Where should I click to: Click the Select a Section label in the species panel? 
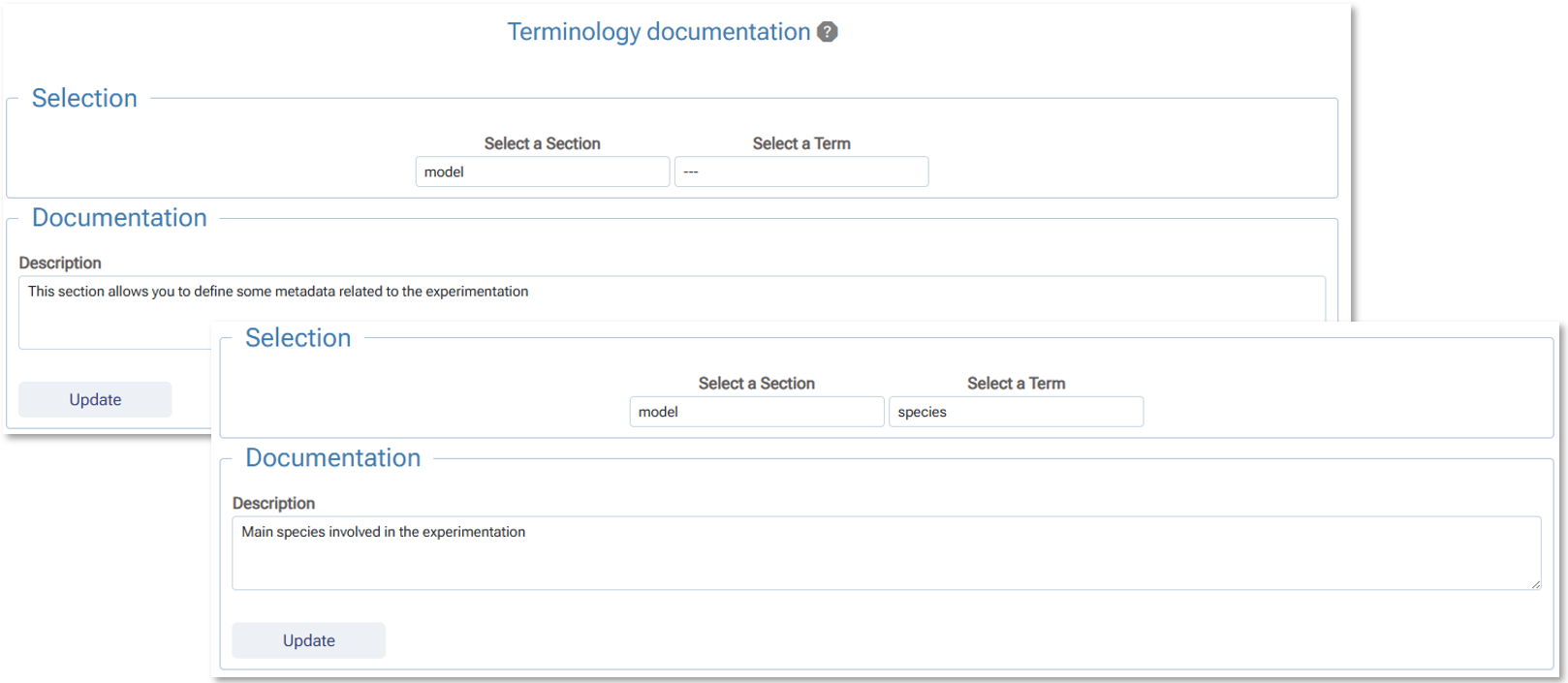(x=757, y=384)
